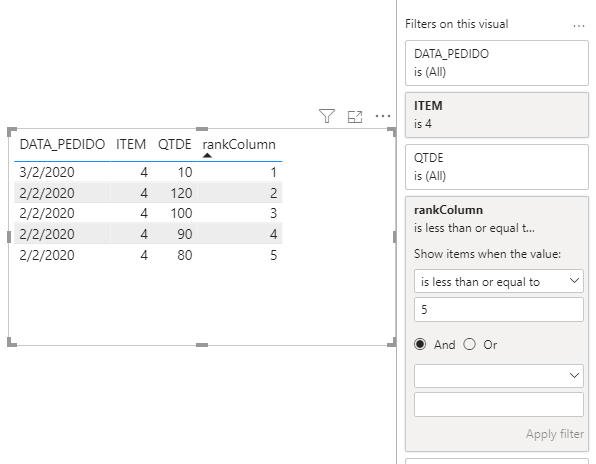The height and width of the screenshot is (464, 596).
Task: Click the empty second filter value field
Action: [x=499, y=405]
